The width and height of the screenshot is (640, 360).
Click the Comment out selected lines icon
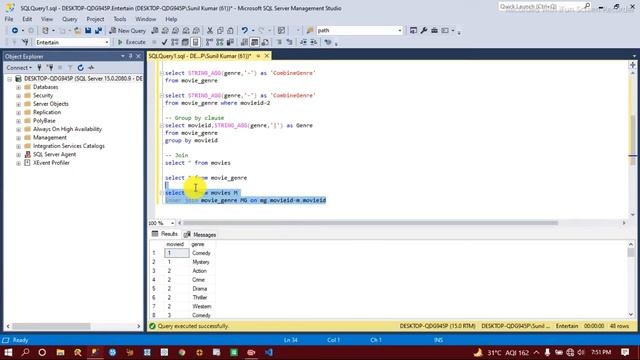click(x=279, y=42)
